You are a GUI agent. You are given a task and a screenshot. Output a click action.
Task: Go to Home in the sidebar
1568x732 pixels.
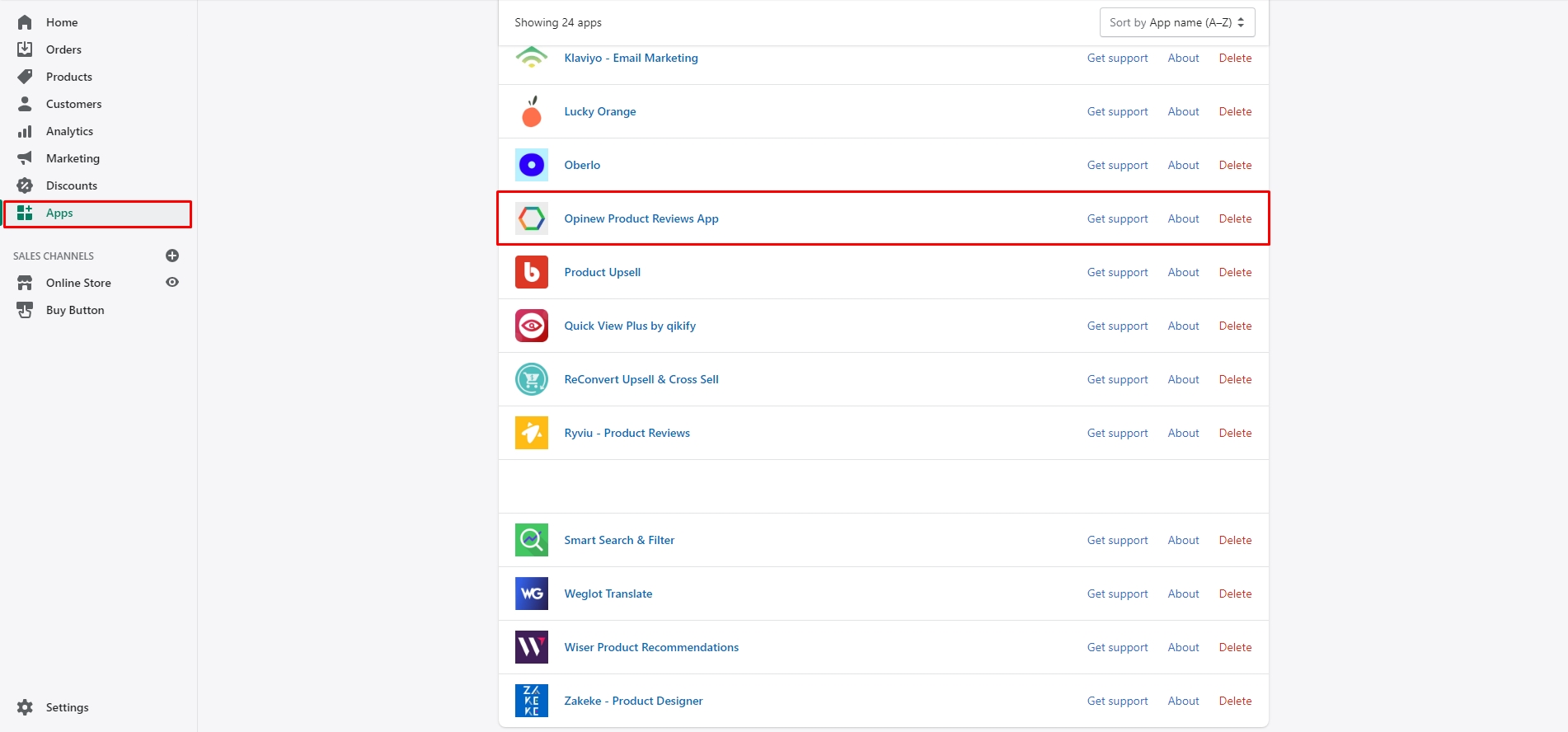tap(62, 22)
